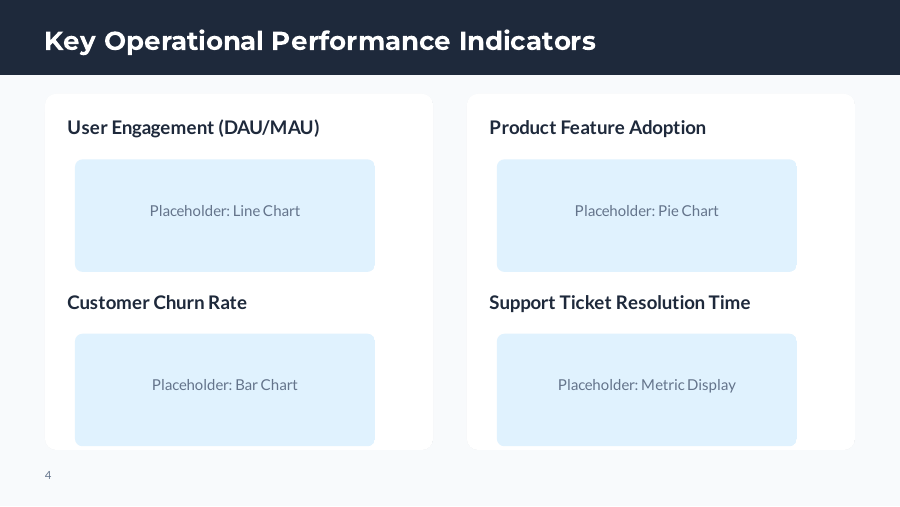The height and width of the screenshot is (507, 900).
Task: Click the Customer Churn Rate heading
Action: 157,303
